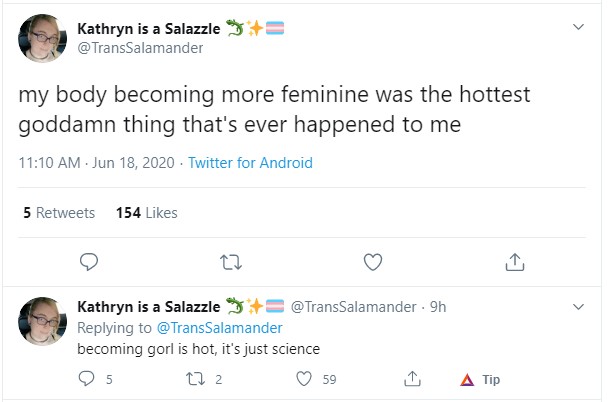The image size is (608, 402).
Task: Click the 9h timestamp on the reply
Action: coord(438,307)
